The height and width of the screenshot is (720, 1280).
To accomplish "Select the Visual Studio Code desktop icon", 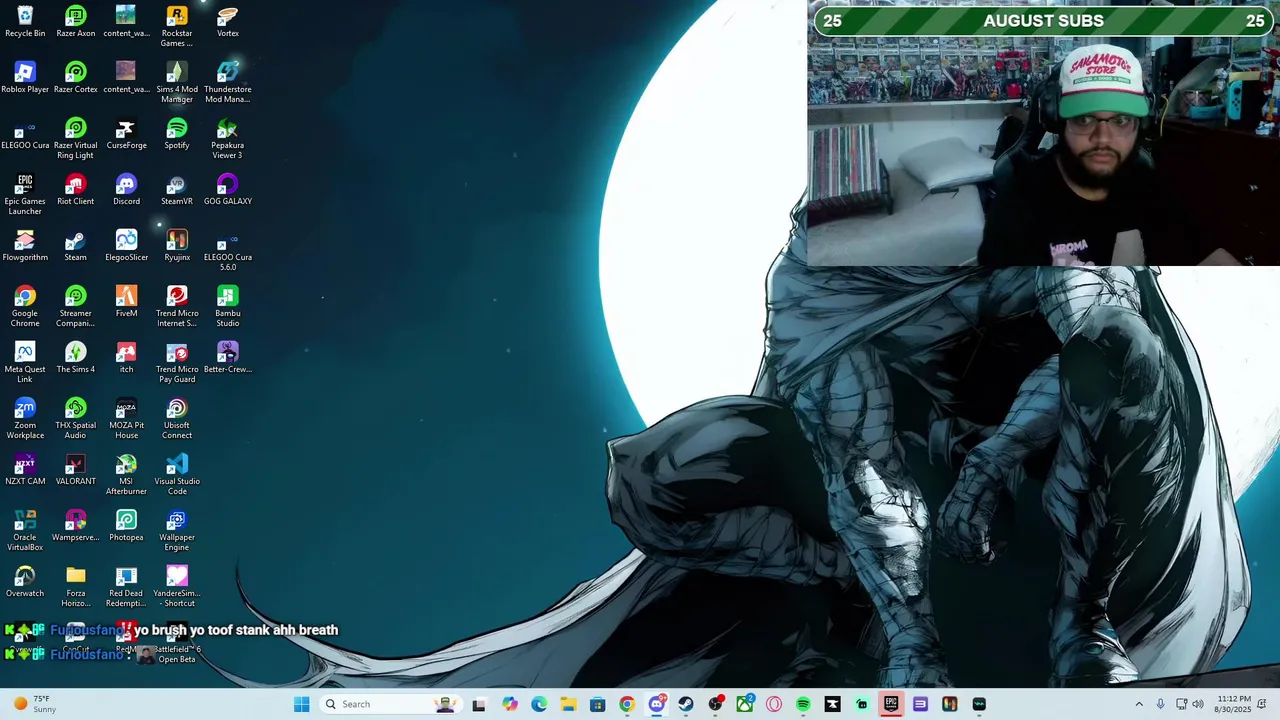I will point(177,474).
